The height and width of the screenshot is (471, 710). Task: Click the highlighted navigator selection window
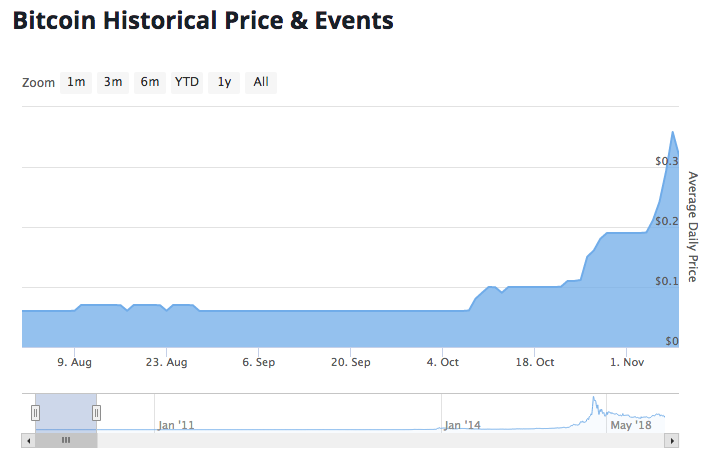click(x=66, y=413)
